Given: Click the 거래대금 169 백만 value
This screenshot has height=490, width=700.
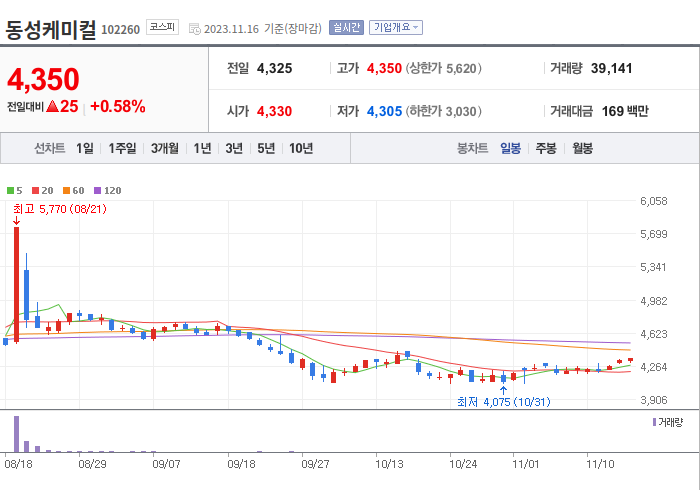Looking at the screenshot, I should point(625,111).
